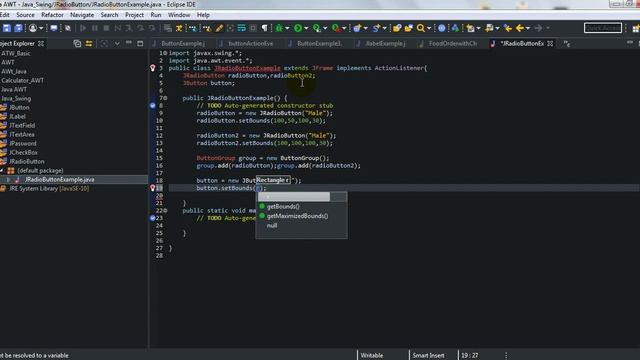640x360 pixels.
Task: Click the Run External Tools icon
Action: (336, 28)
